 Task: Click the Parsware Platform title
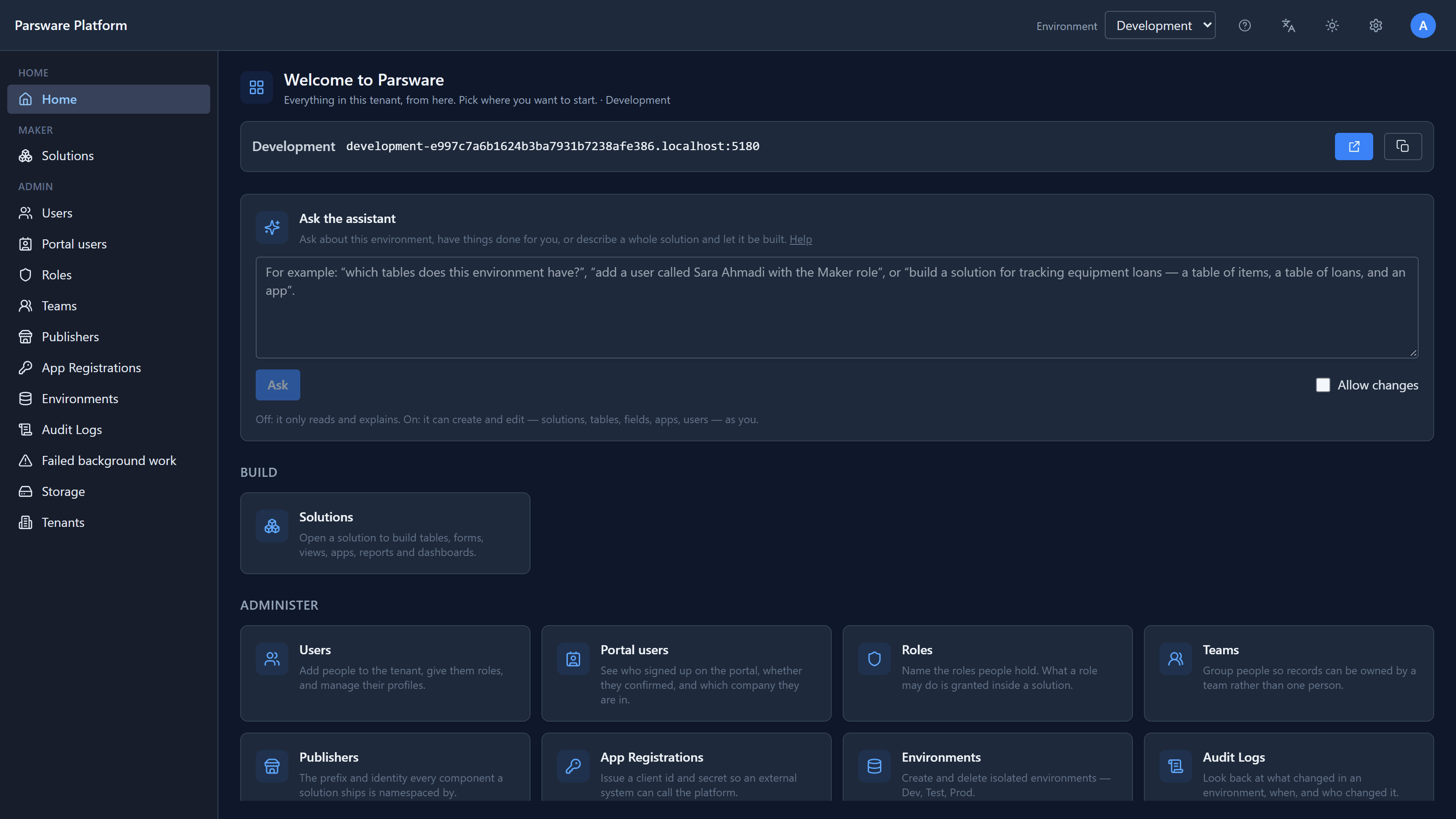tap(71, 25)
